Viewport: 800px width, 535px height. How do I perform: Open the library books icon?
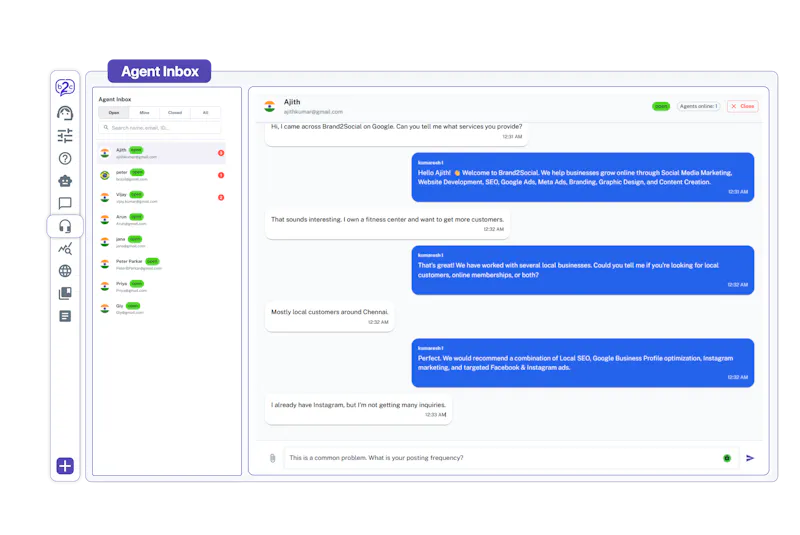pos(65,293)
